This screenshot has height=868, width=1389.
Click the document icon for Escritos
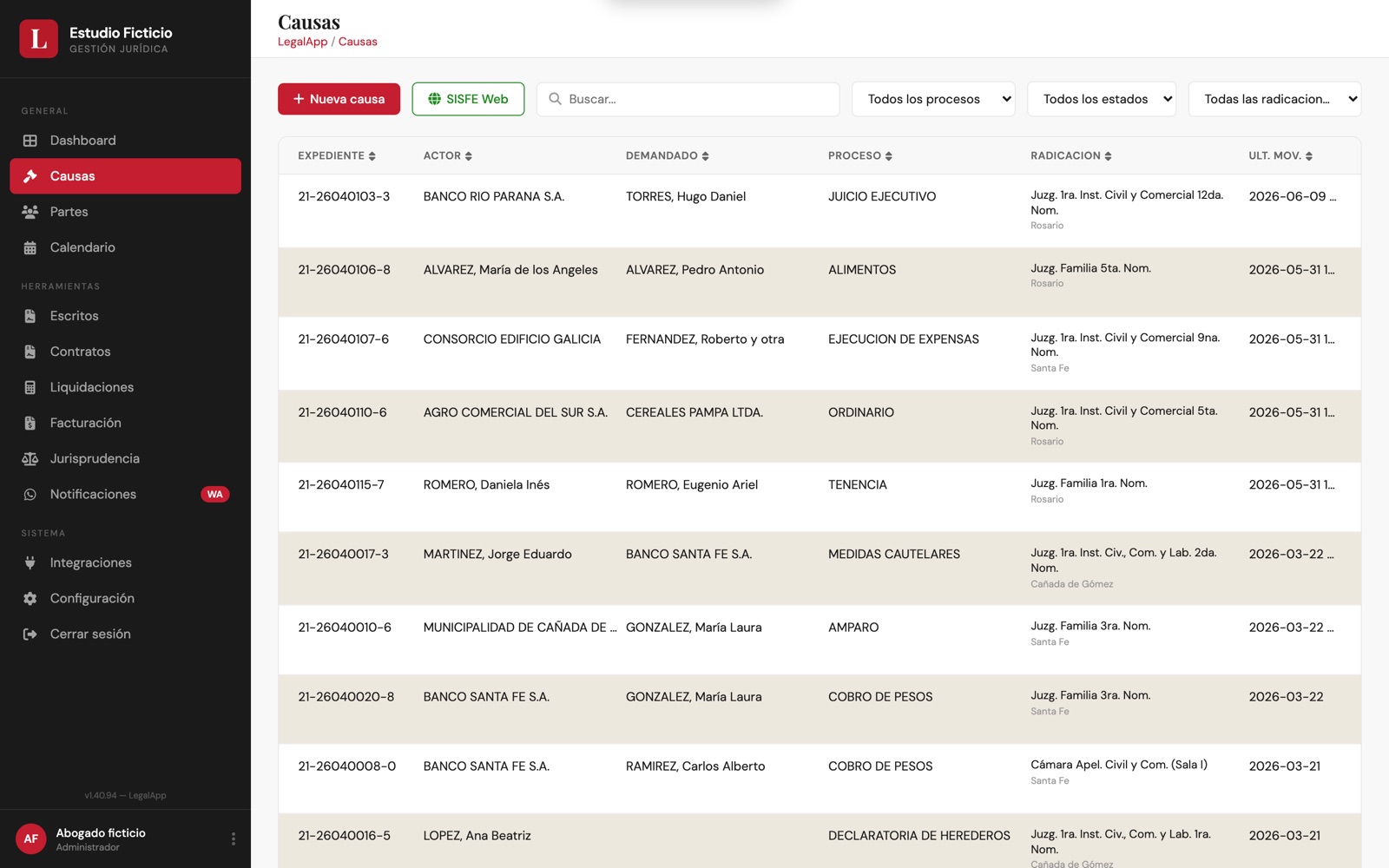30,316
